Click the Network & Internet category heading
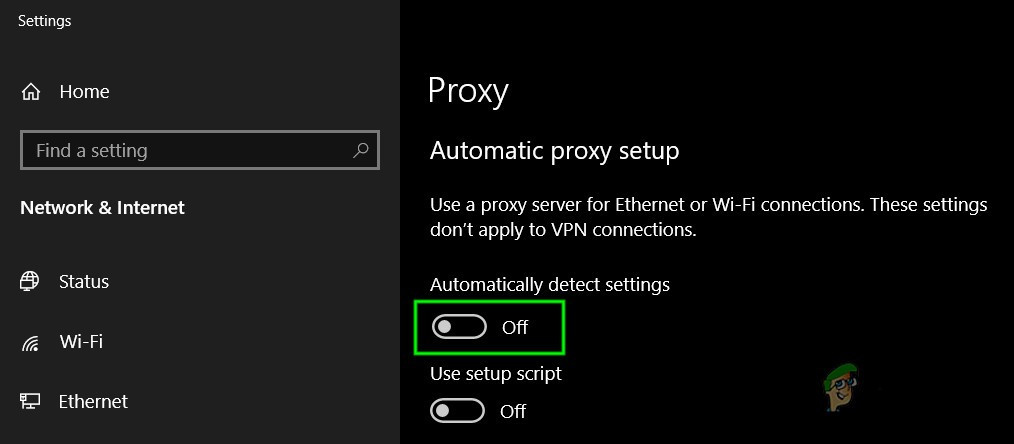1014x444 pixels. click(102, 208)
